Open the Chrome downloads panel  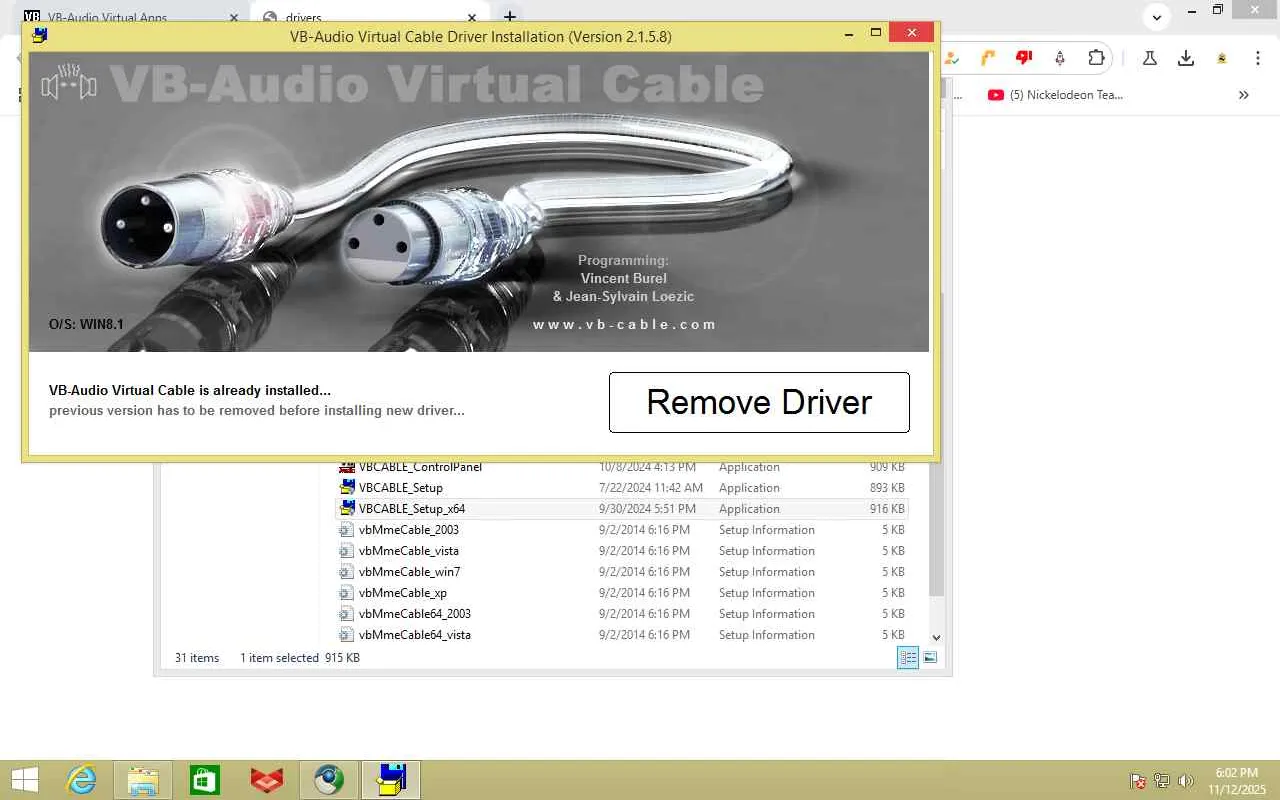(1186, 58)
